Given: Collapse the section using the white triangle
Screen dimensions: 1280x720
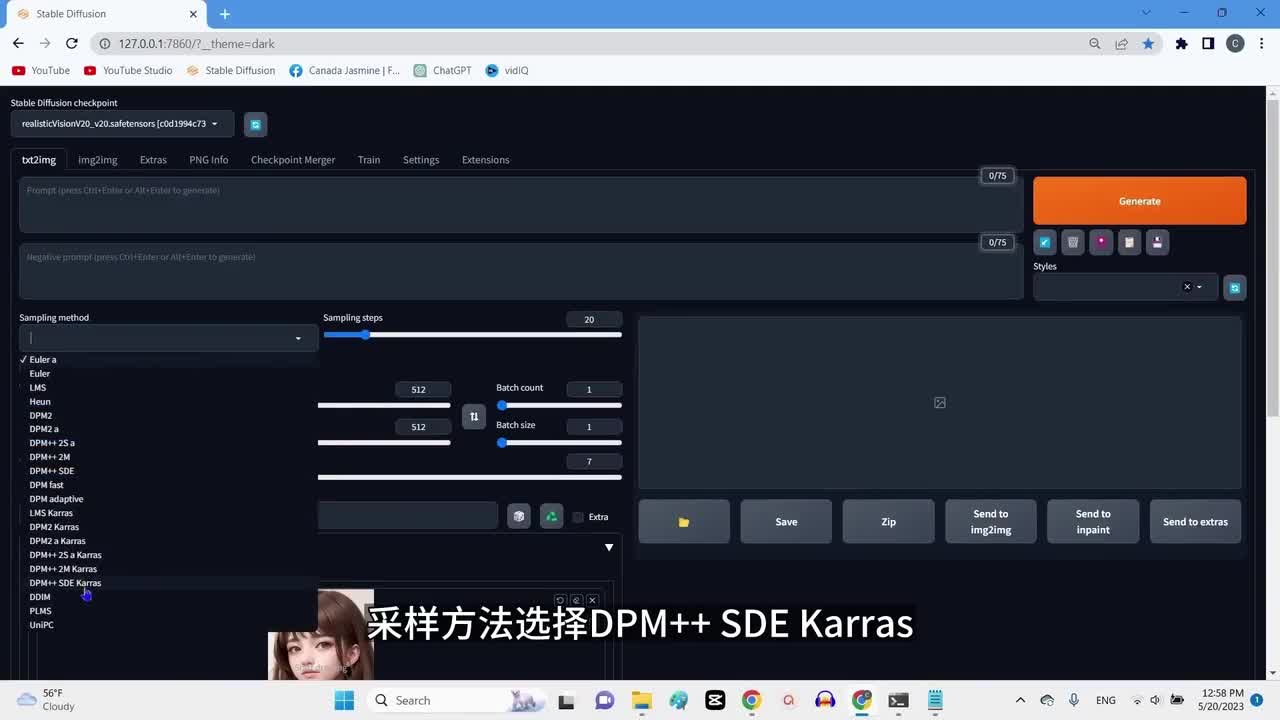Looking at the screenshot, I should tap(609, 547).
